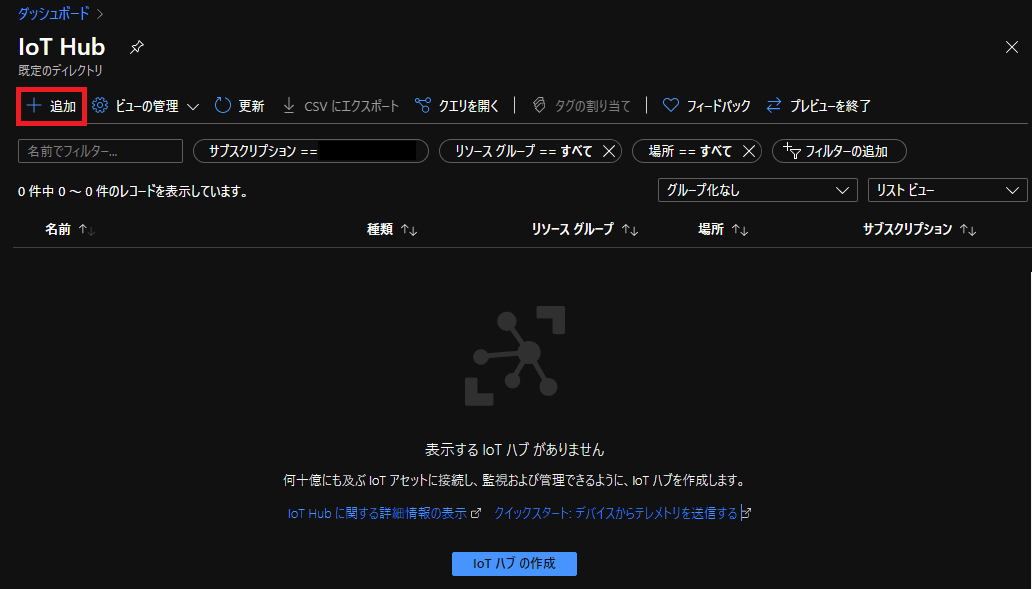The image size is (1032, 589).
Task: Click the 更新 toolbar label
Action: [x=251, y=106]
